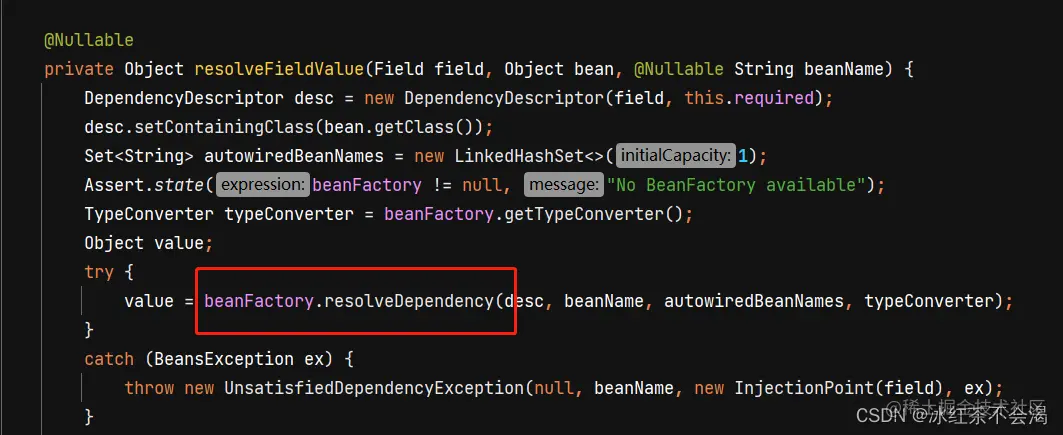Viewport: 1063px width, 435px height.
Task: Click the @Nullable annotation above resolveFieldValue
Action: pos(89,40)
